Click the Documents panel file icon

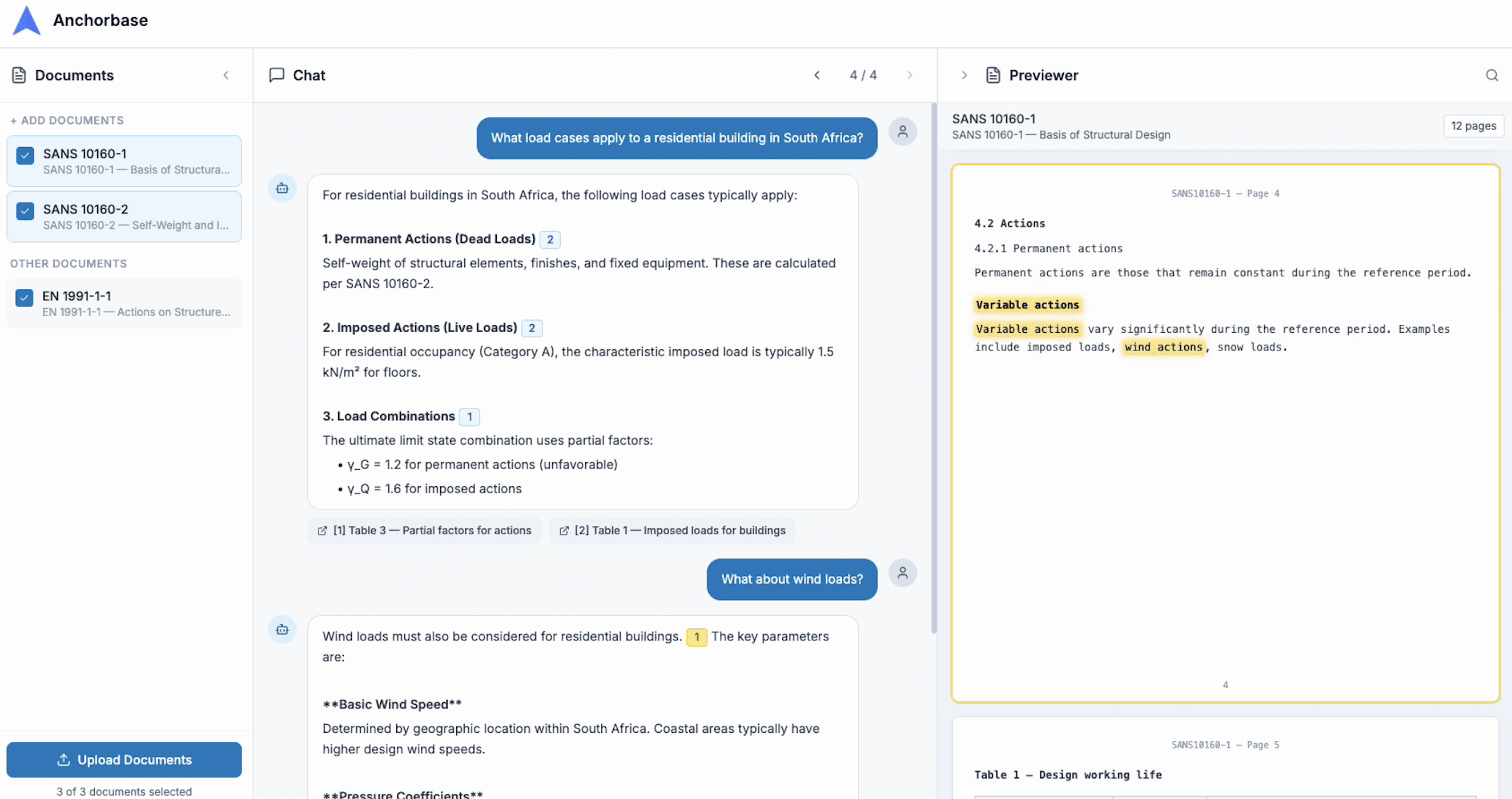[x=19, y=75]
